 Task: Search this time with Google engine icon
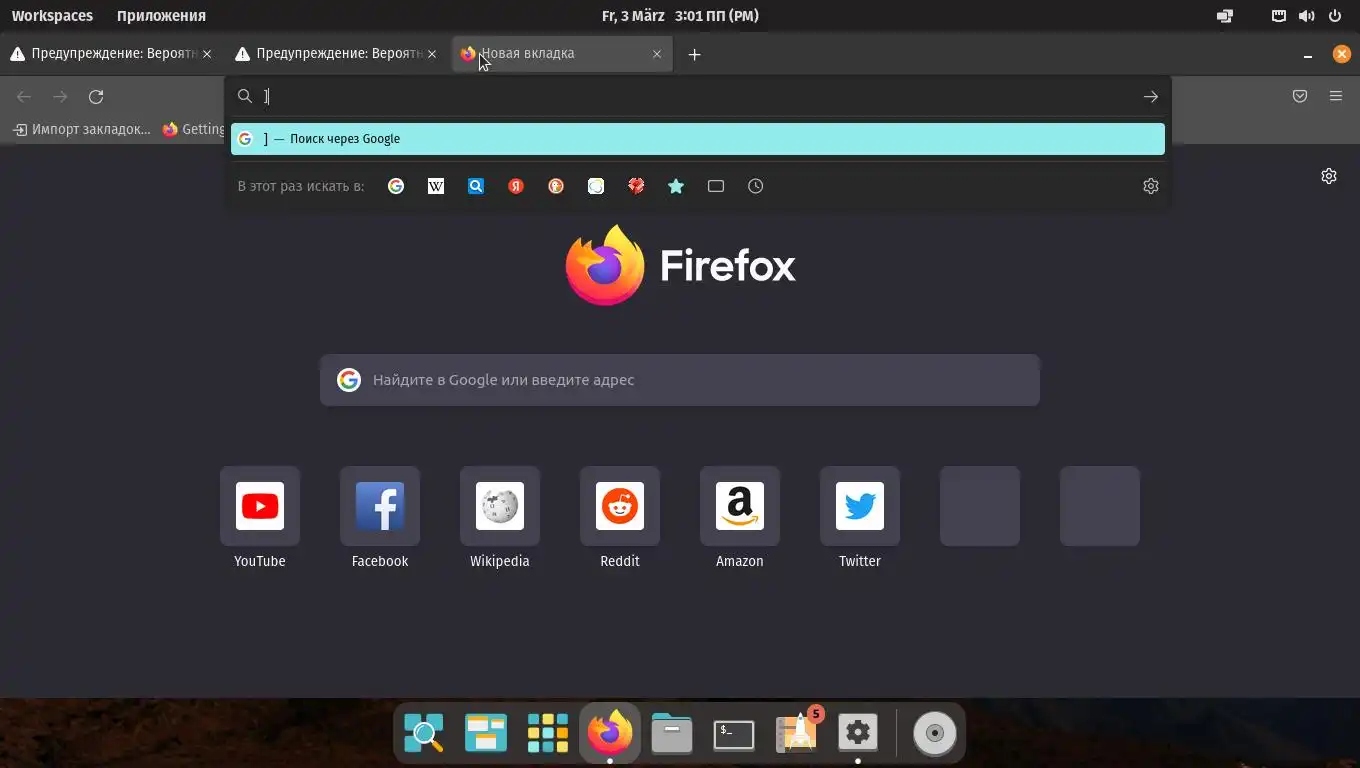coord(396,186)
